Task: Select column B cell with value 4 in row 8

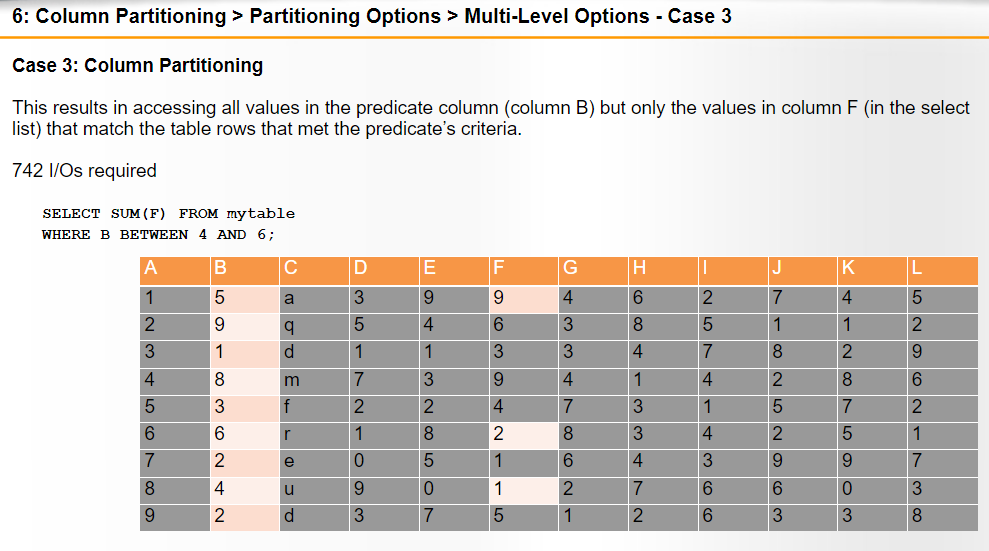Action: (244, 490)
